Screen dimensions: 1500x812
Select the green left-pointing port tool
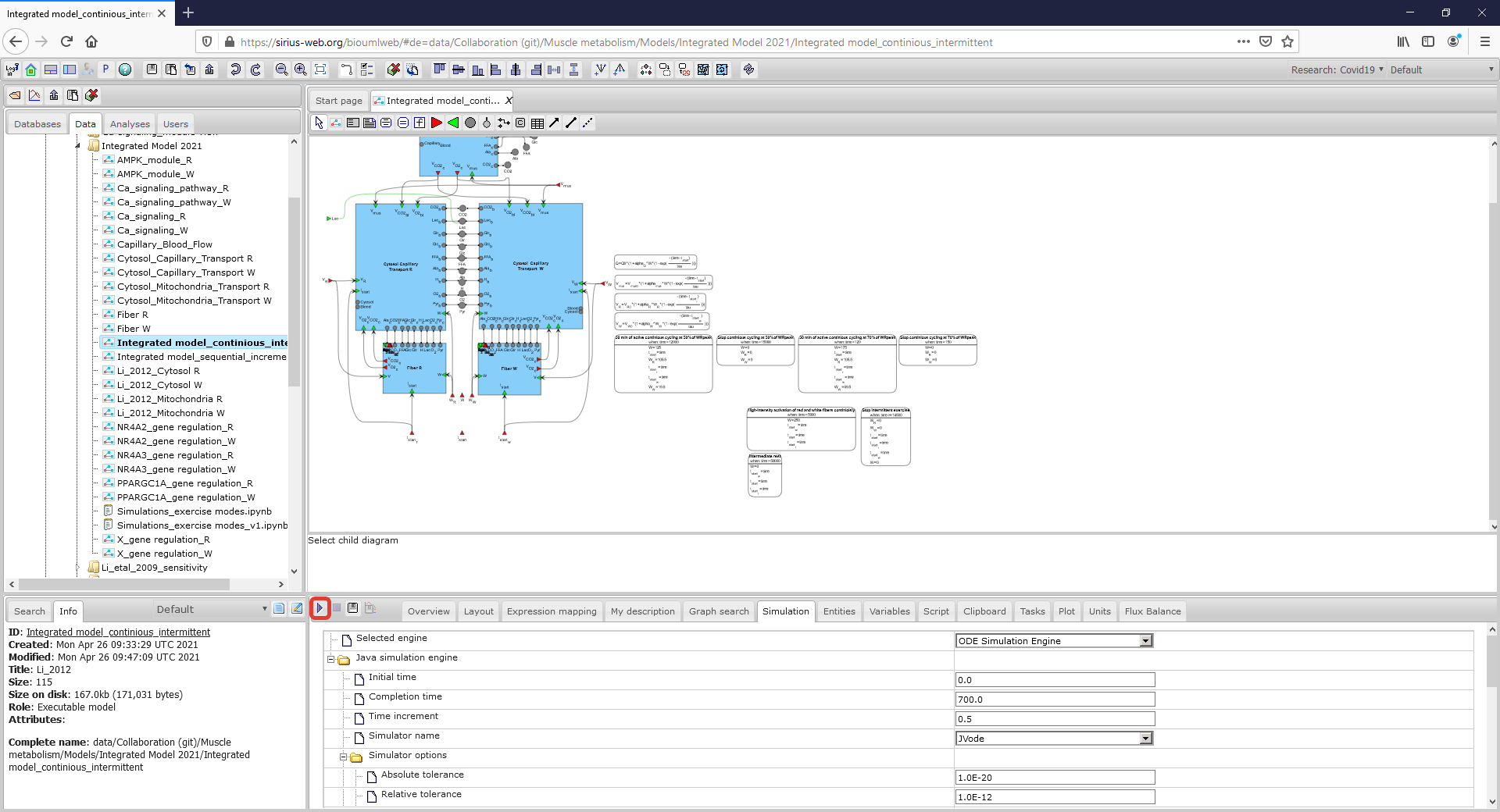pos(453,123)
